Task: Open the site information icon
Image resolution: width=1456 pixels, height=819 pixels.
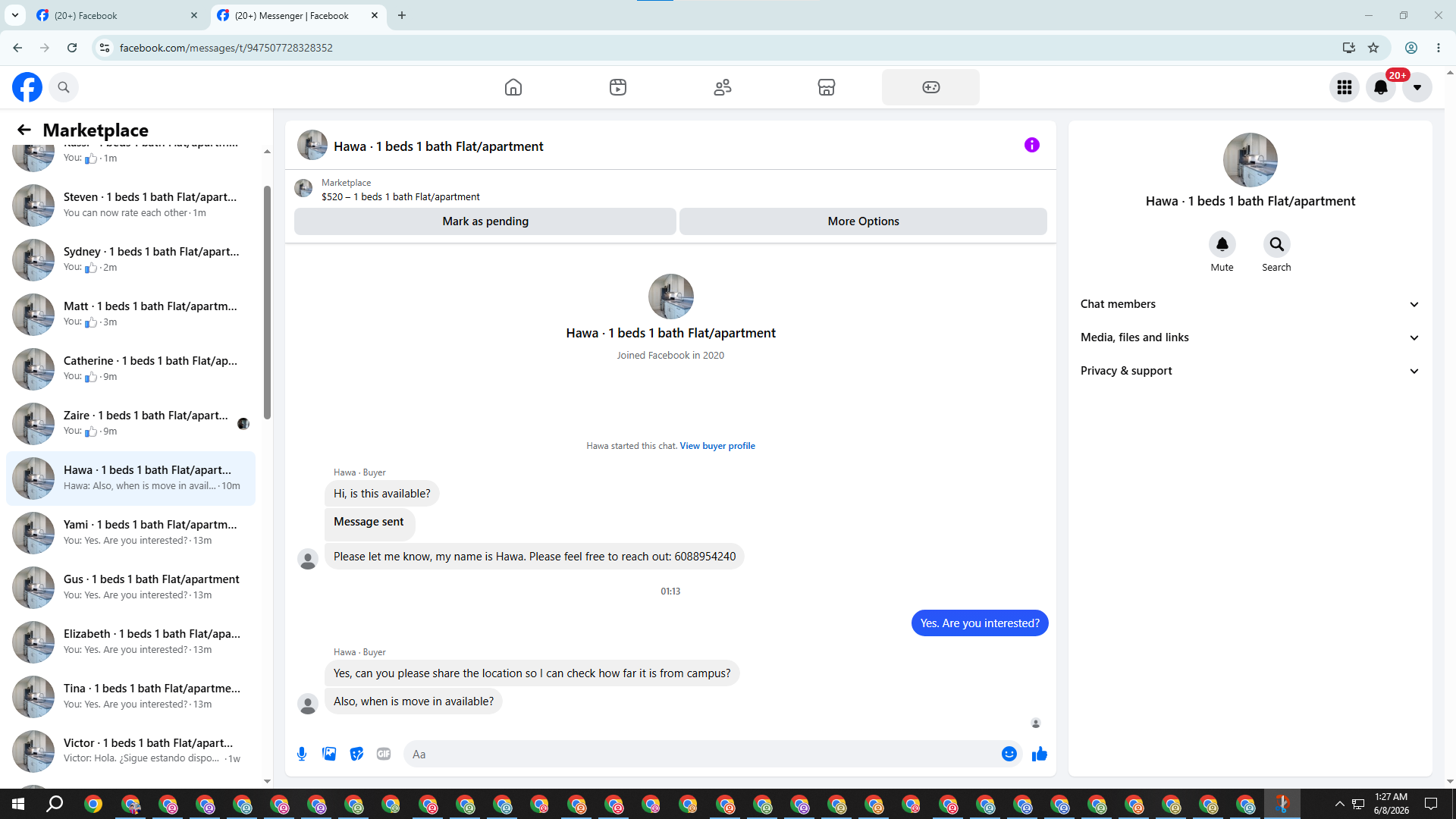Action: [x=105, y=48]
